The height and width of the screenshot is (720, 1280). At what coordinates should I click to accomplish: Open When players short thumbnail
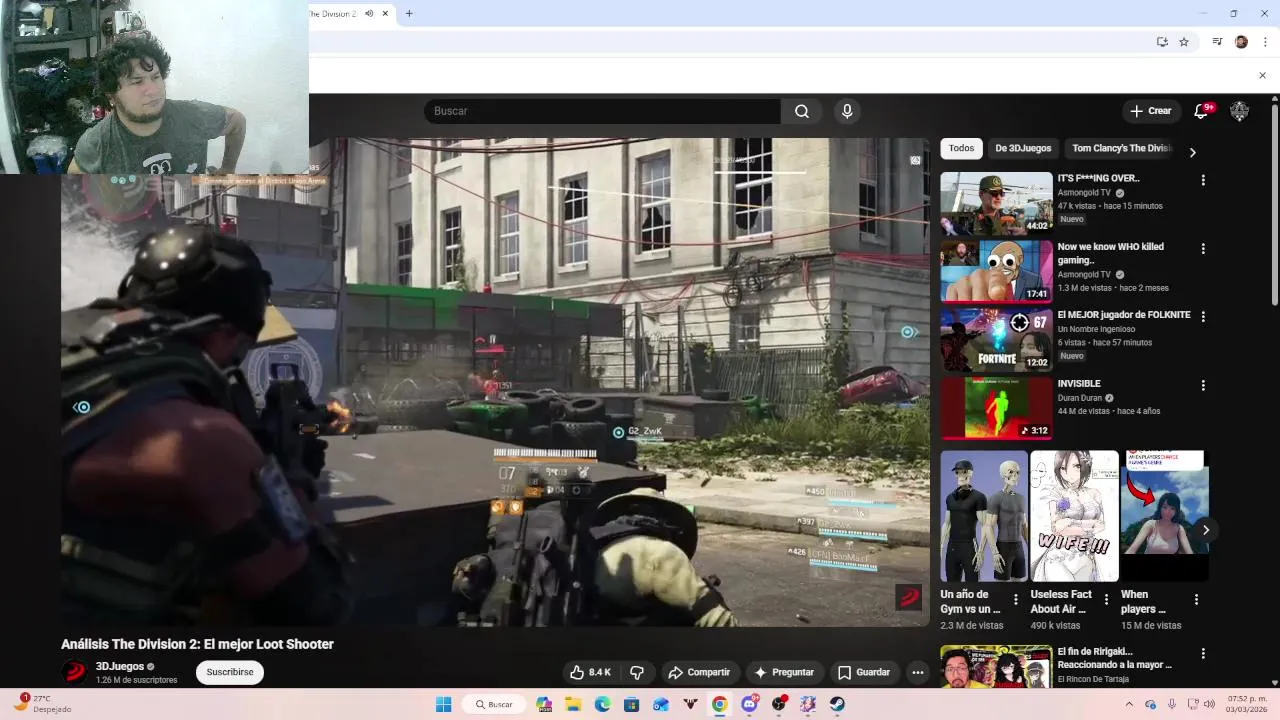[1165, 516]
